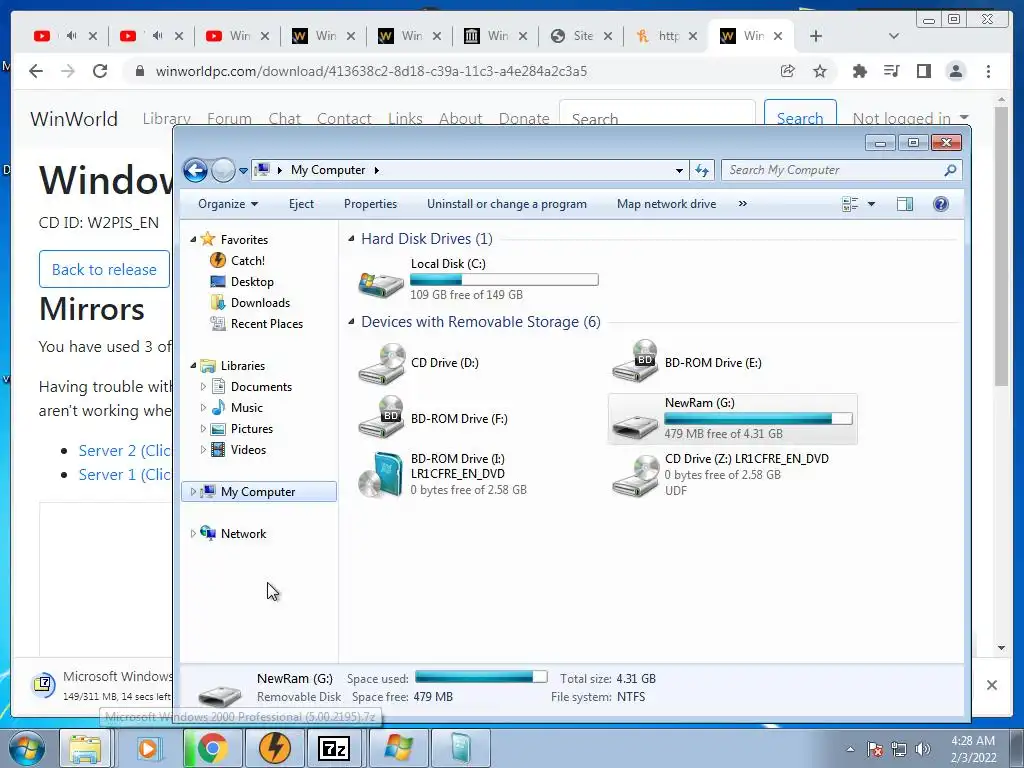This screenshot has width=1024, height=768.
Task: Click Properties in the Explorer toolbar
Action: point(370,204)
